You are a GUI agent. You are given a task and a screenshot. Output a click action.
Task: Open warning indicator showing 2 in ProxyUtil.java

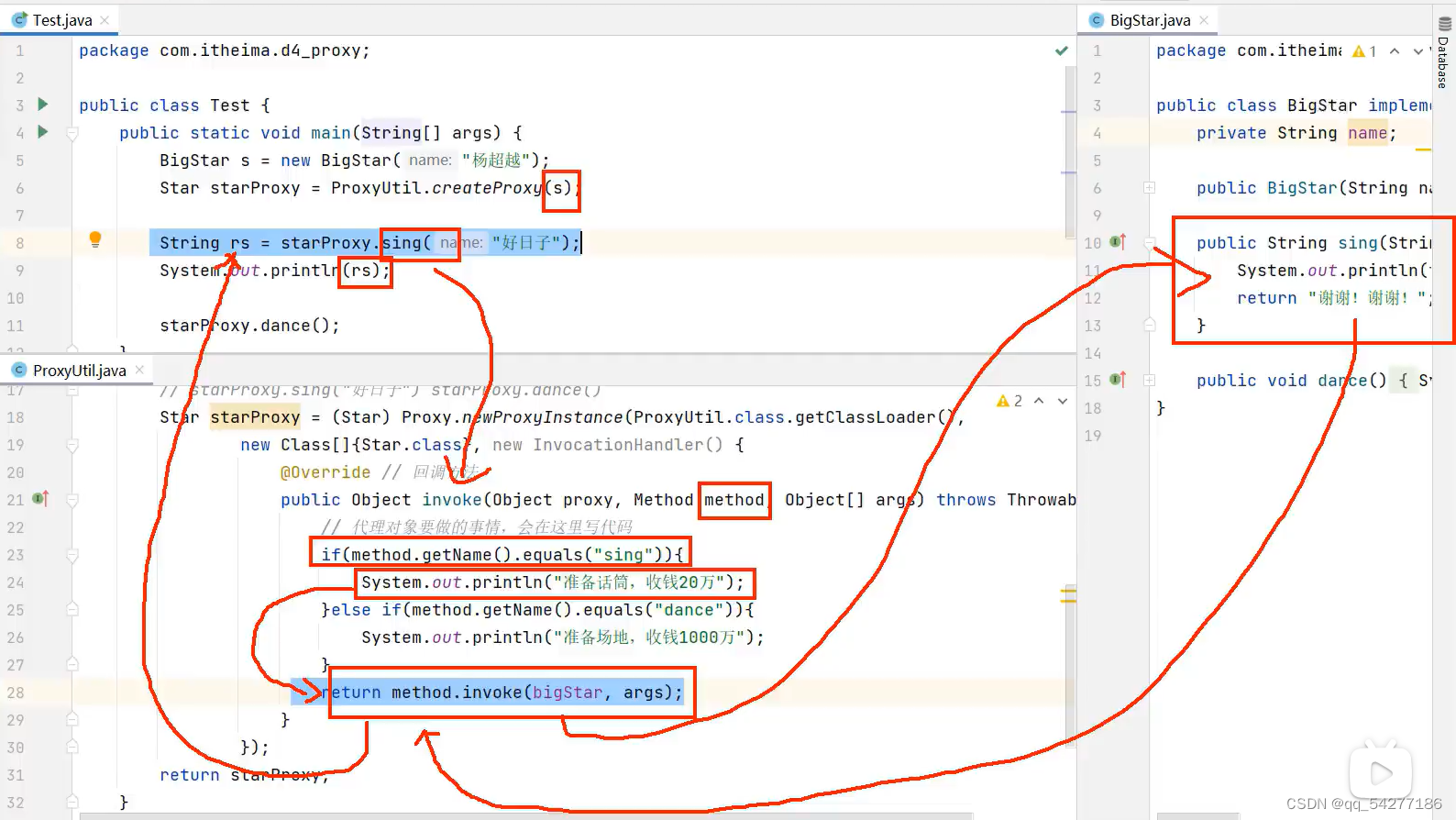tap(1009, 401)
